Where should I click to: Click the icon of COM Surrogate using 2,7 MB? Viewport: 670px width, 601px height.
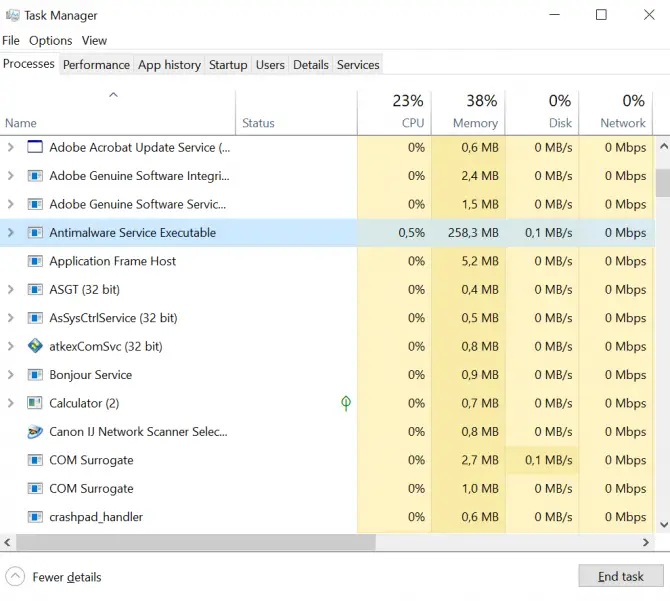[35, 460]
